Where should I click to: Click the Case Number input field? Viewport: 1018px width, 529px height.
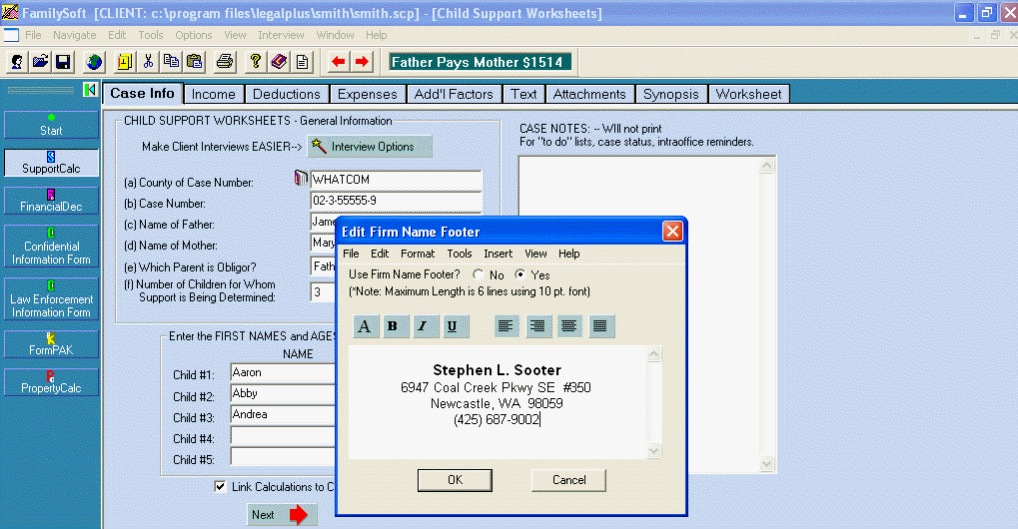396,201
